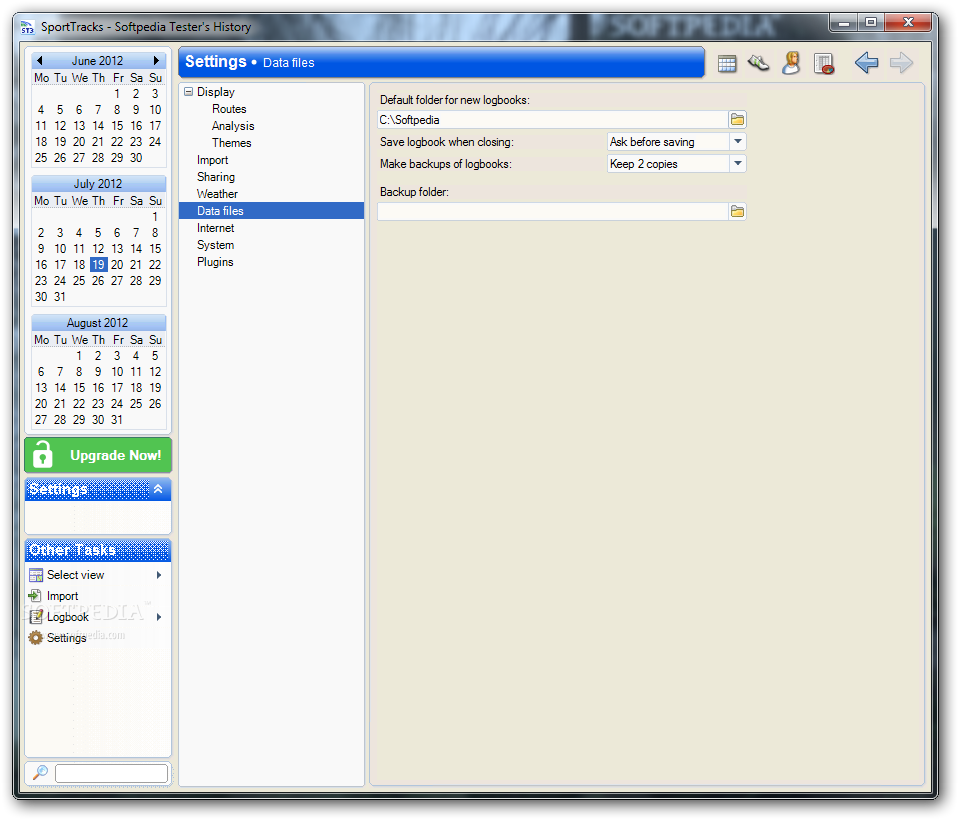Click the Logbook task icon

coord(36,616)
